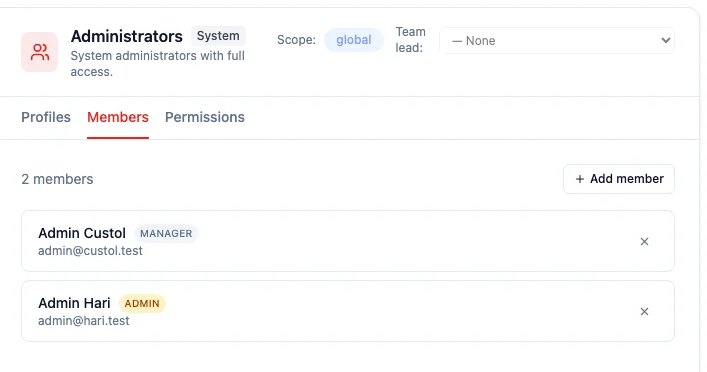Click the Scope label
707x372 pixels.
pos(296,40)
